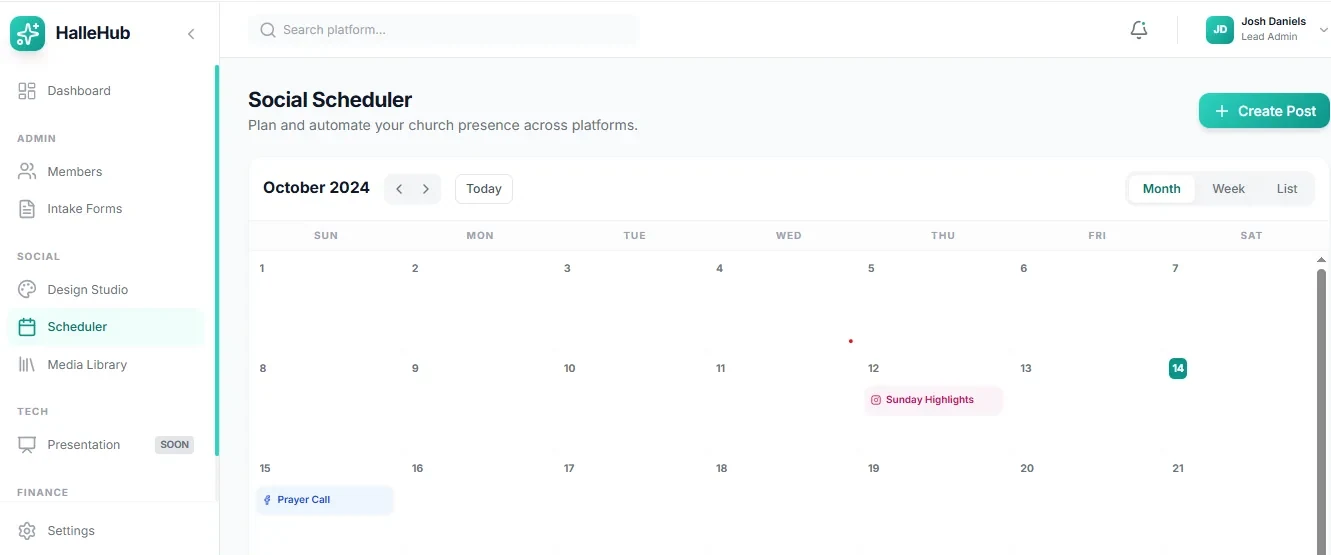
Task: Click the Scheduler calendar icon
Action: (x=27, y=327)
